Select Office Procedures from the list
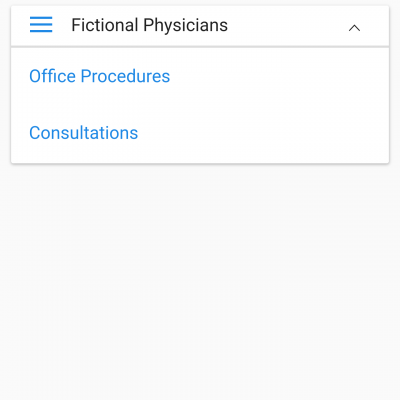 click(100, 76)
